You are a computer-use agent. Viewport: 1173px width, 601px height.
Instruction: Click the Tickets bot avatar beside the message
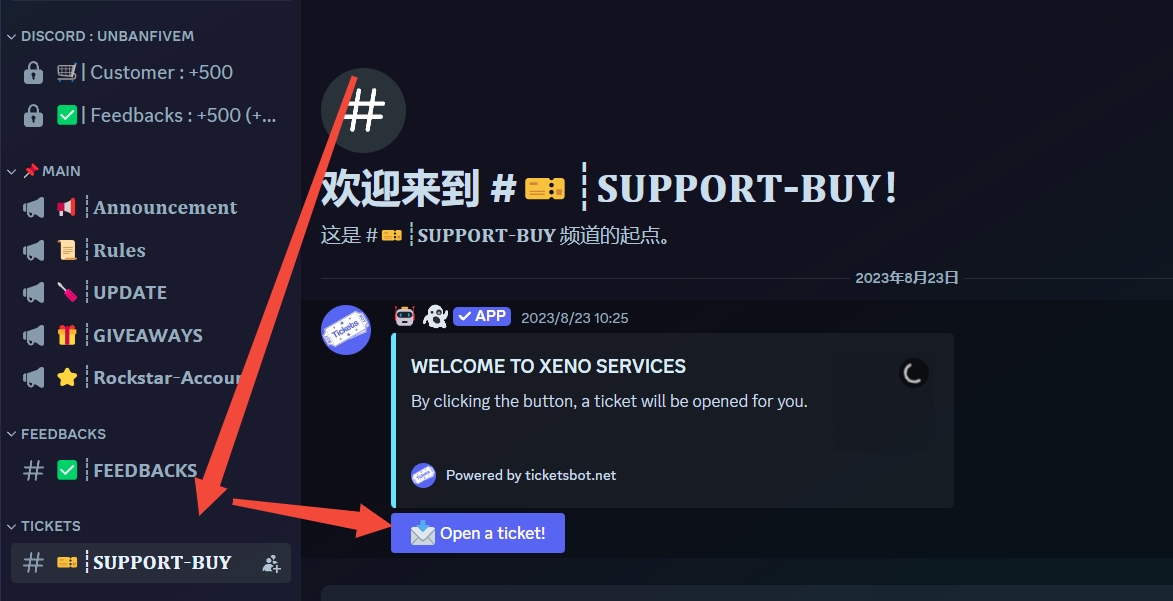click(x=346, y=329)
